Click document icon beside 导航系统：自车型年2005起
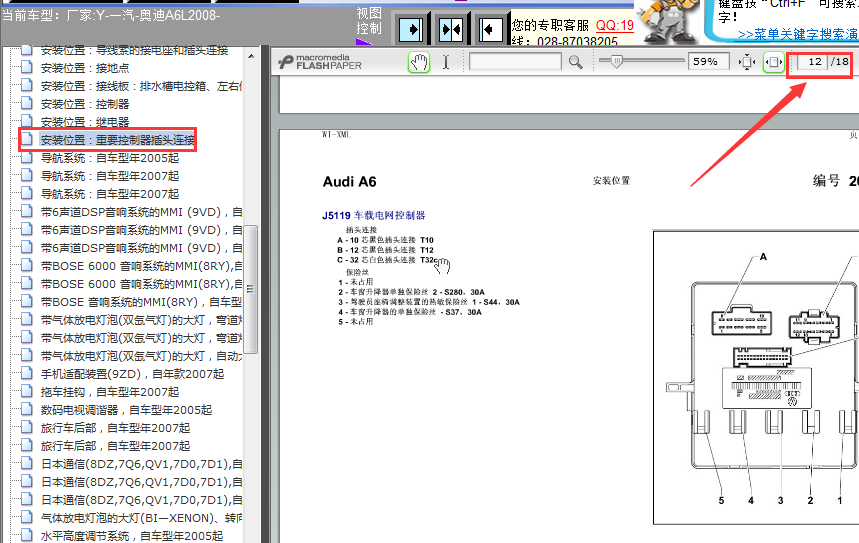 coord(26,157)
